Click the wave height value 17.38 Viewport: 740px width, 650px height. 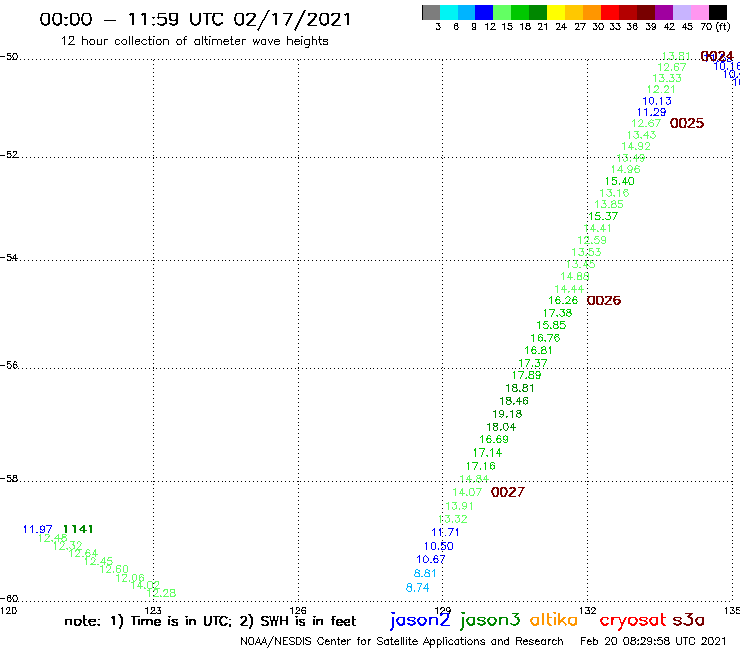[557, 313]
